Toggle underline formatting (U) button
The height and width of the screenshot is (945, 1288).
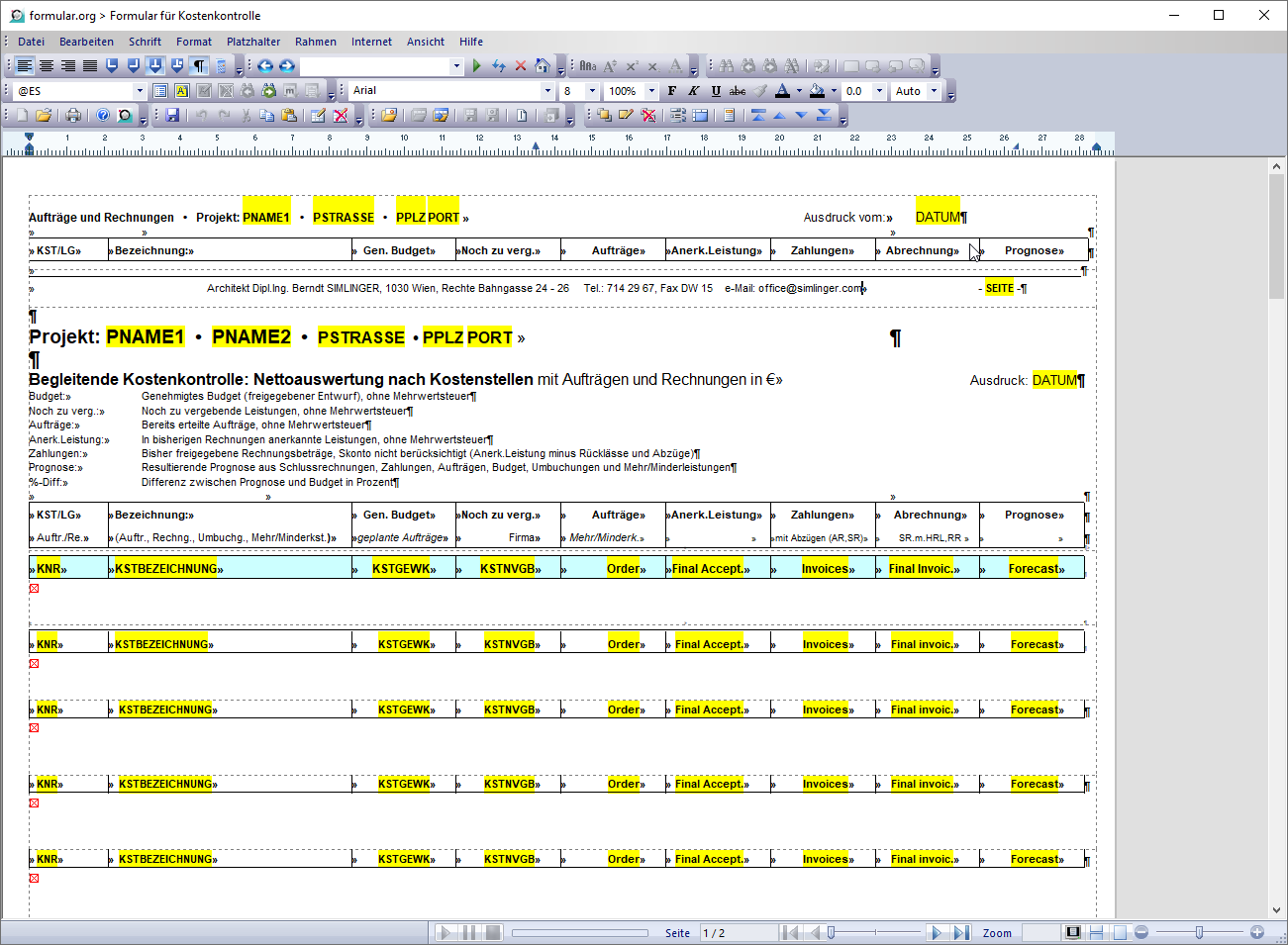(716, 91)
